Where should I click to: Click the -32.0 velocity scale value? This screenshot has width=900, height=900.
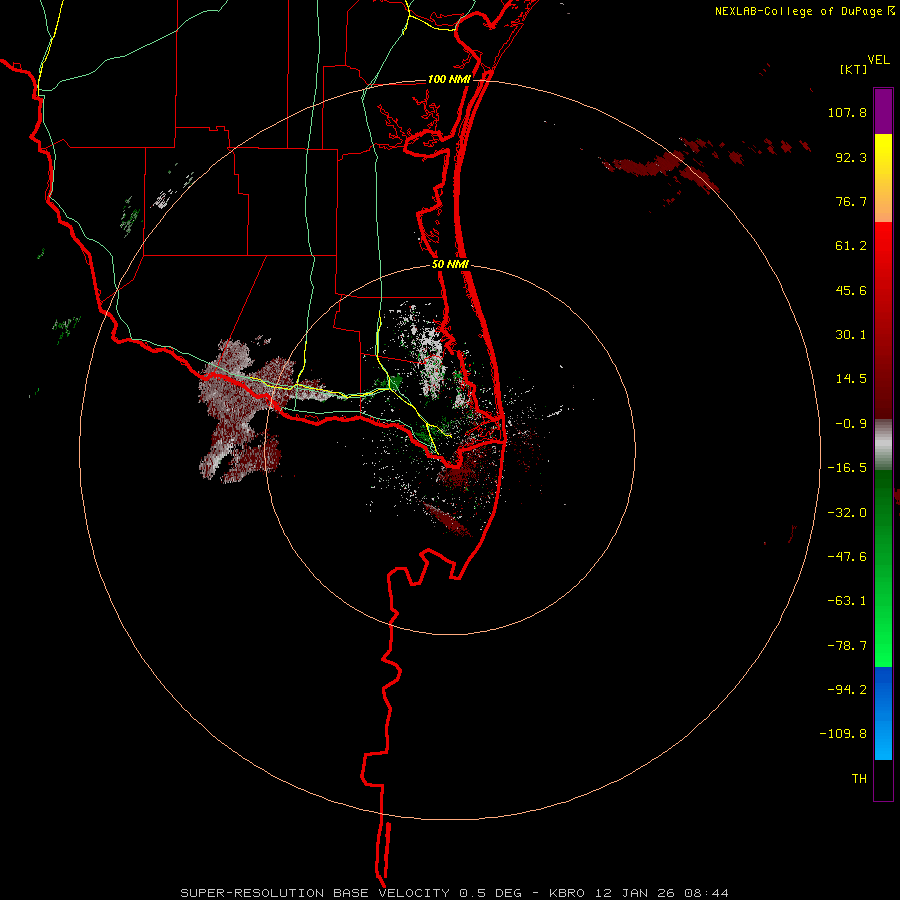point(847,513)
